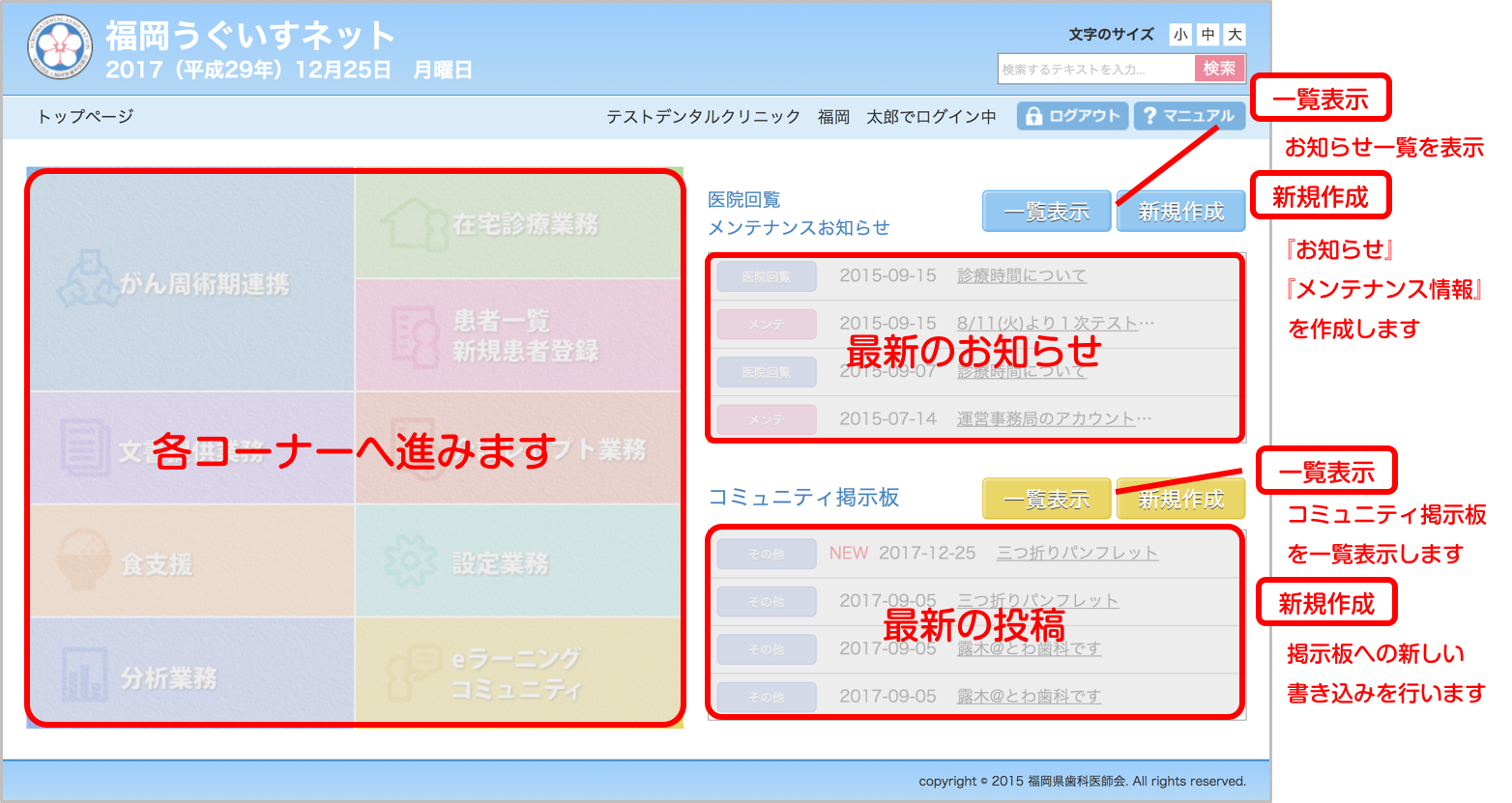Go to トップページ in navigation bar

pos(85,116)
